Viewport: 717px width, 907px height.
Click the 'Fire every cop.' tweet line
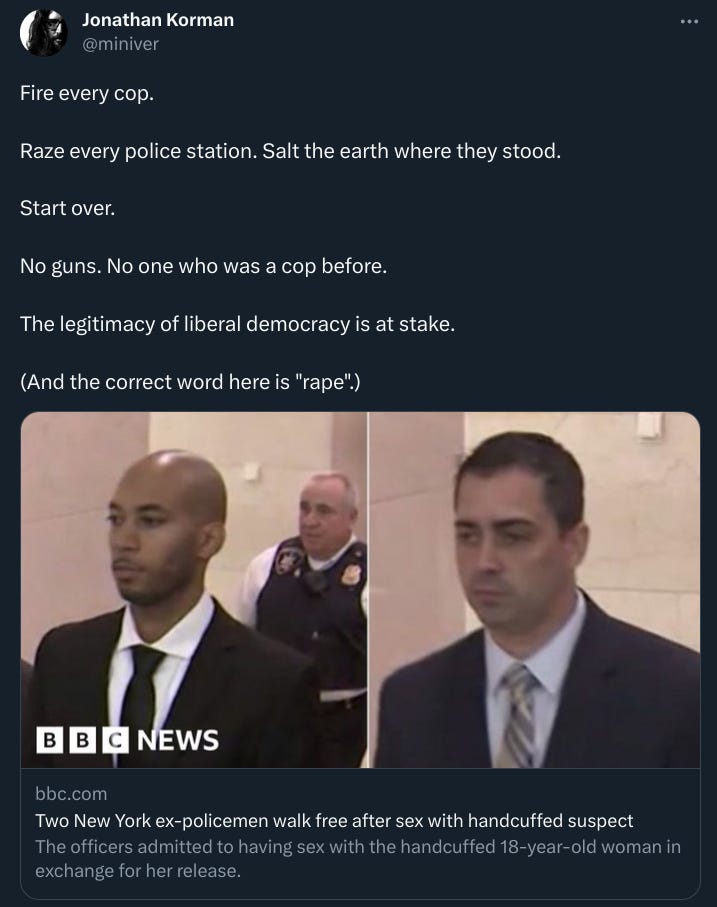pyautogui.click(x=87, y=93)
